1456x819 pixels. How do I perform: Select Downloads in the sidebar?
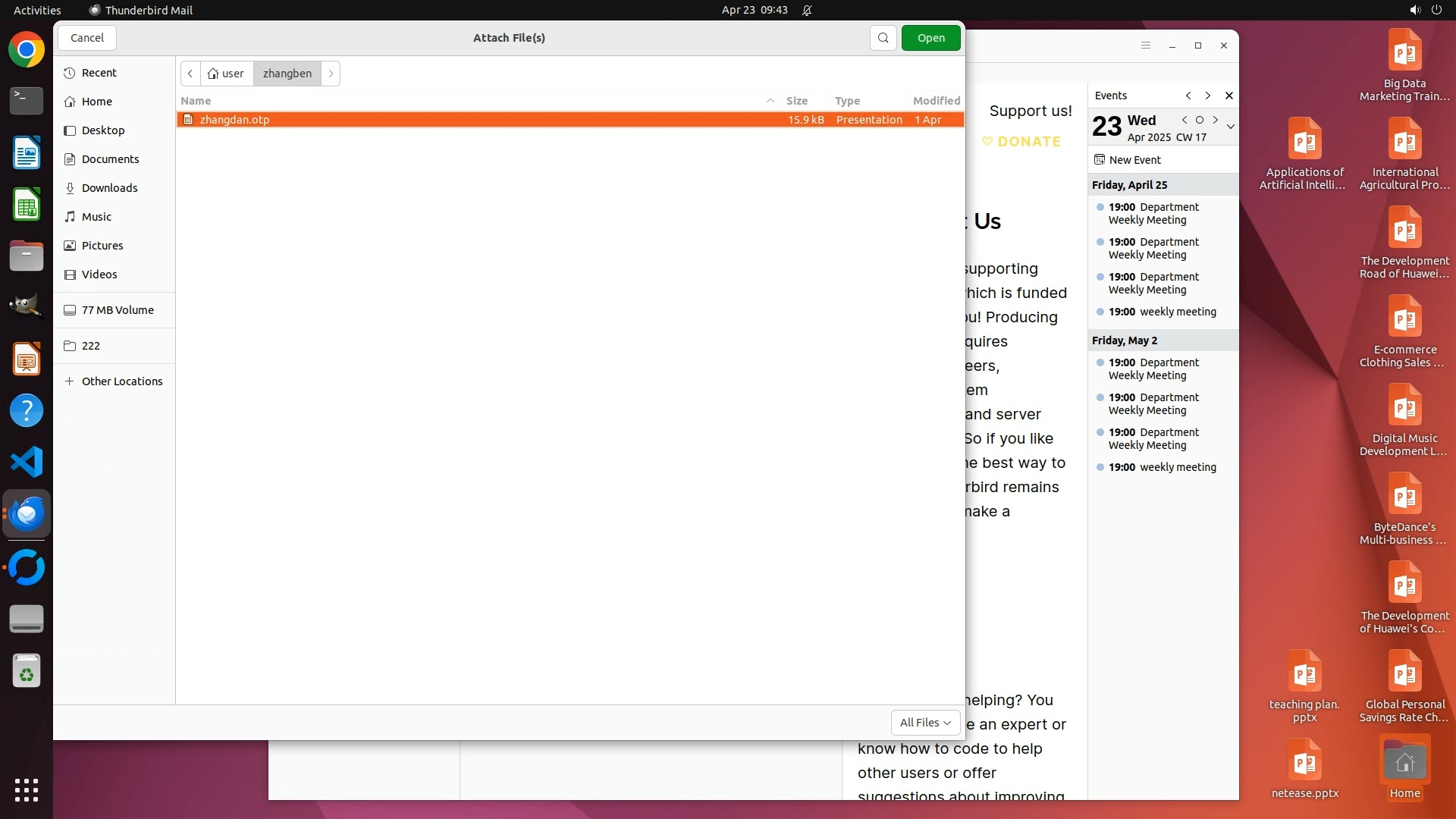pos(109,188)
